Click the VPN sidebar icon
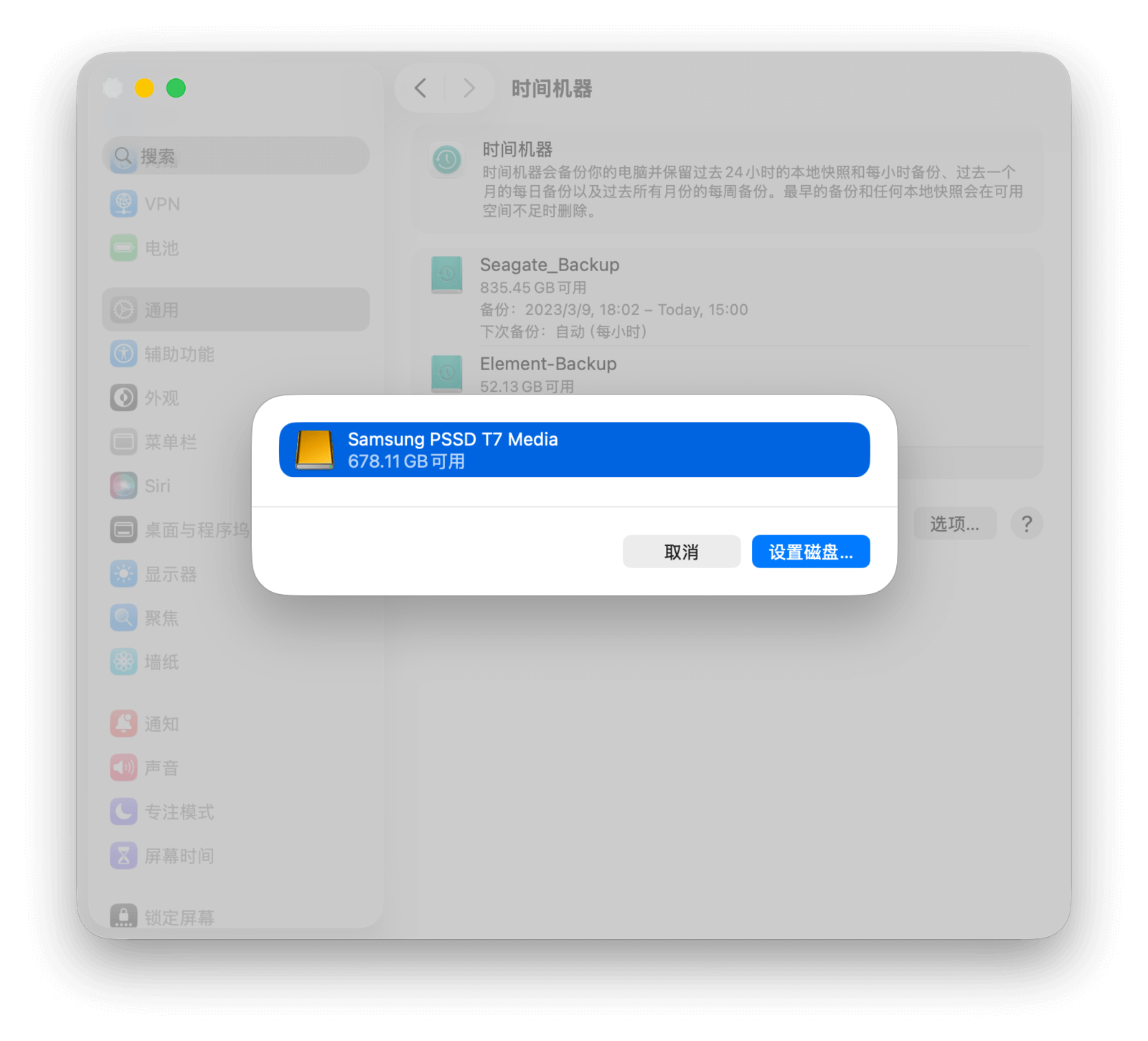This screenshot has height=1041, width=1148. point(123,204)
